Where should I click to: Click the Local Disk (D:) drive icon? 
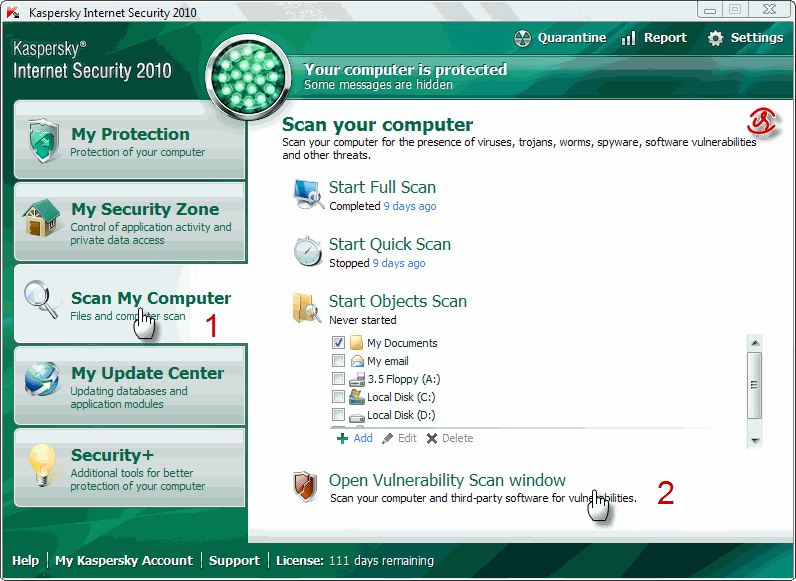[x=357, y=416]
